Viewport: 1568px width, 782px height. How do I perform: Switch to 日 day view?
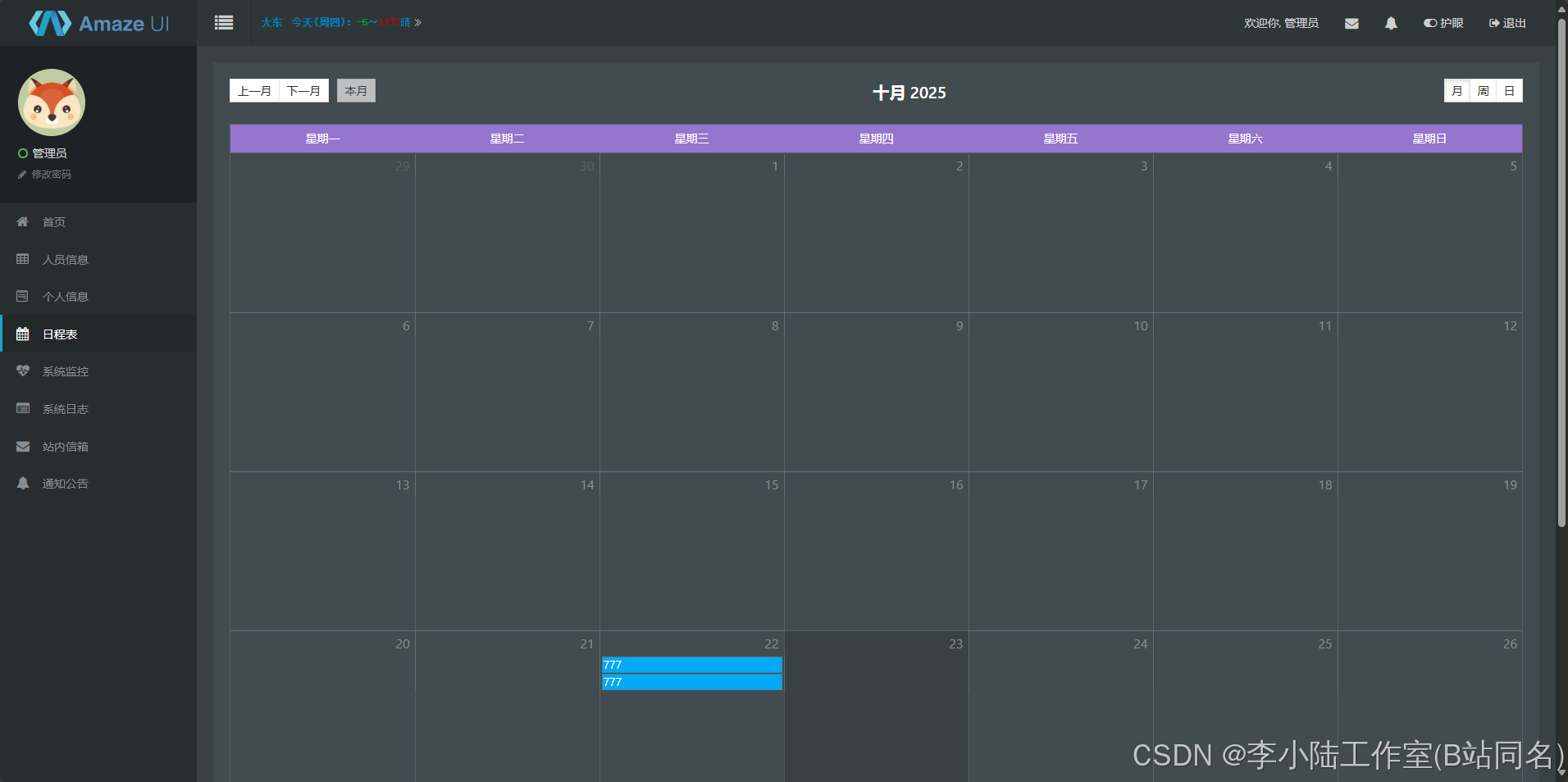[x=1509, y=90]
